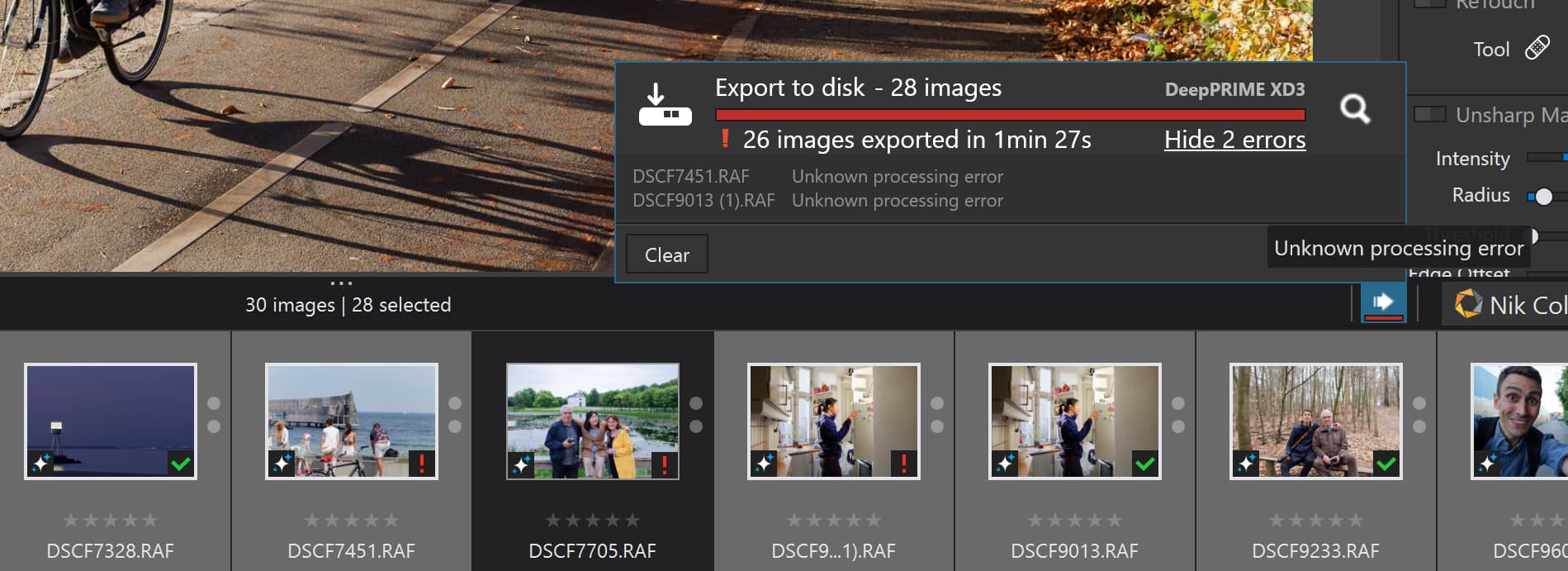This screenshot has height=571, width=1568.
Task: Toggle upper dot beside DSCF7328.RAF thumbnail
Action: (x=214, y=403)
